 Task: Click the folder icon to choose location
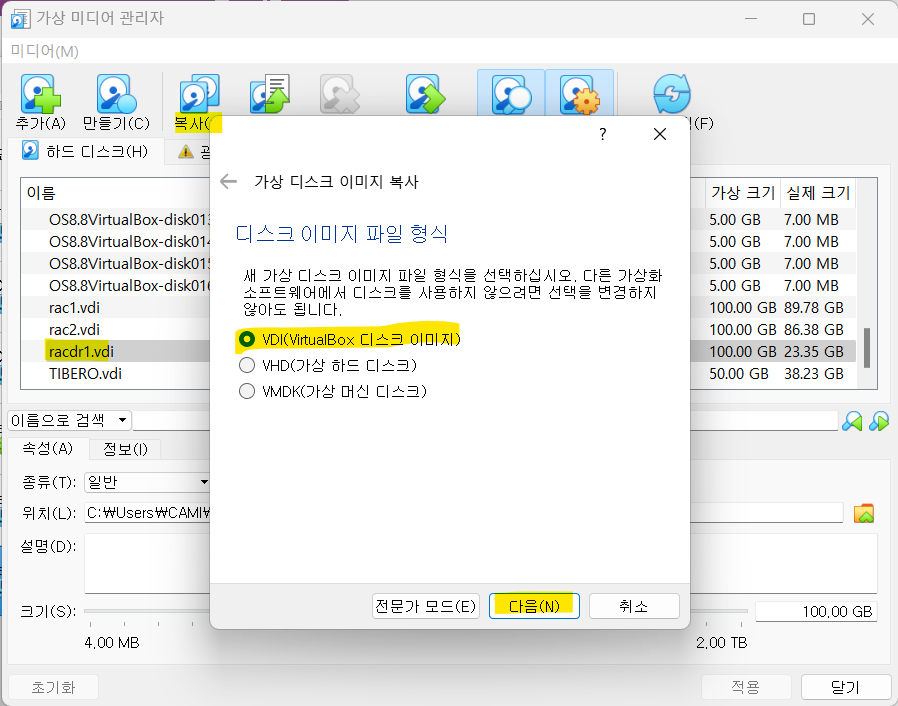coord(864,514)
